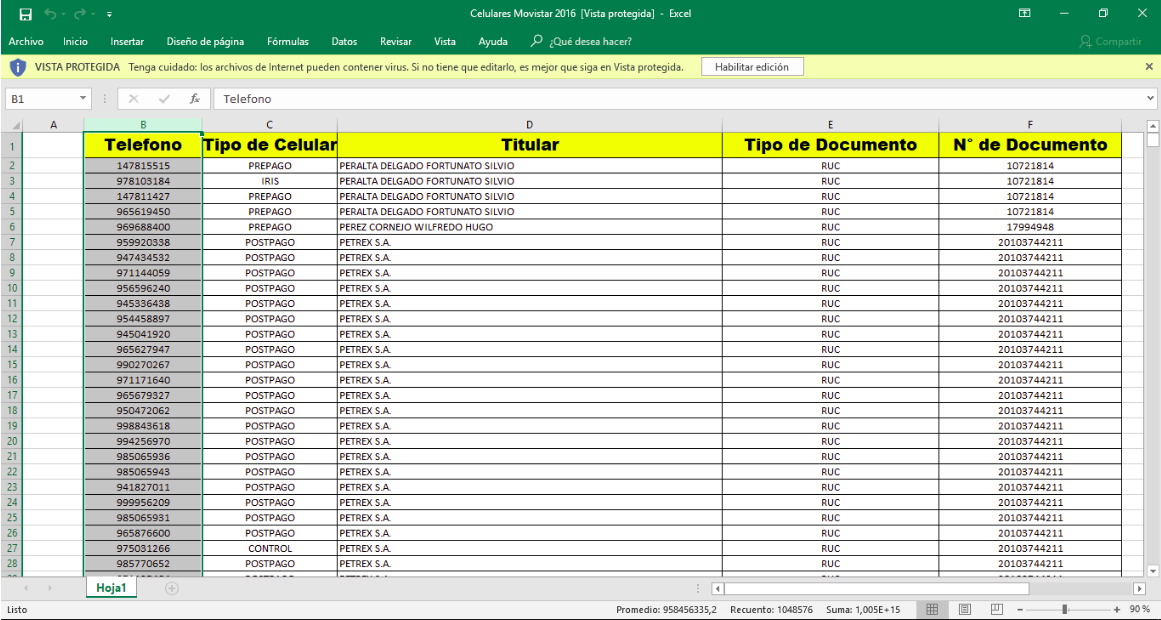Switch to Page Layout view icon
1161x620 pixels.
coord(965,609)
